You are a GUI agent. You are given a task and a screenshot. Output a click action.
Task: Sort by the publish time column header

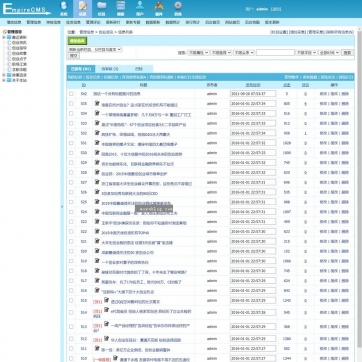[x=253, y=85]
